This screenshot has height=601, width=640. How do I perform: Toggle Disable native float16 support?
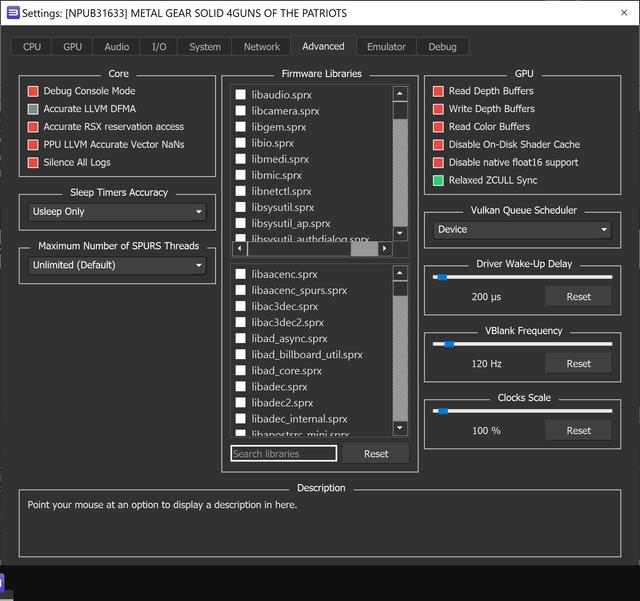coord(438,162)
